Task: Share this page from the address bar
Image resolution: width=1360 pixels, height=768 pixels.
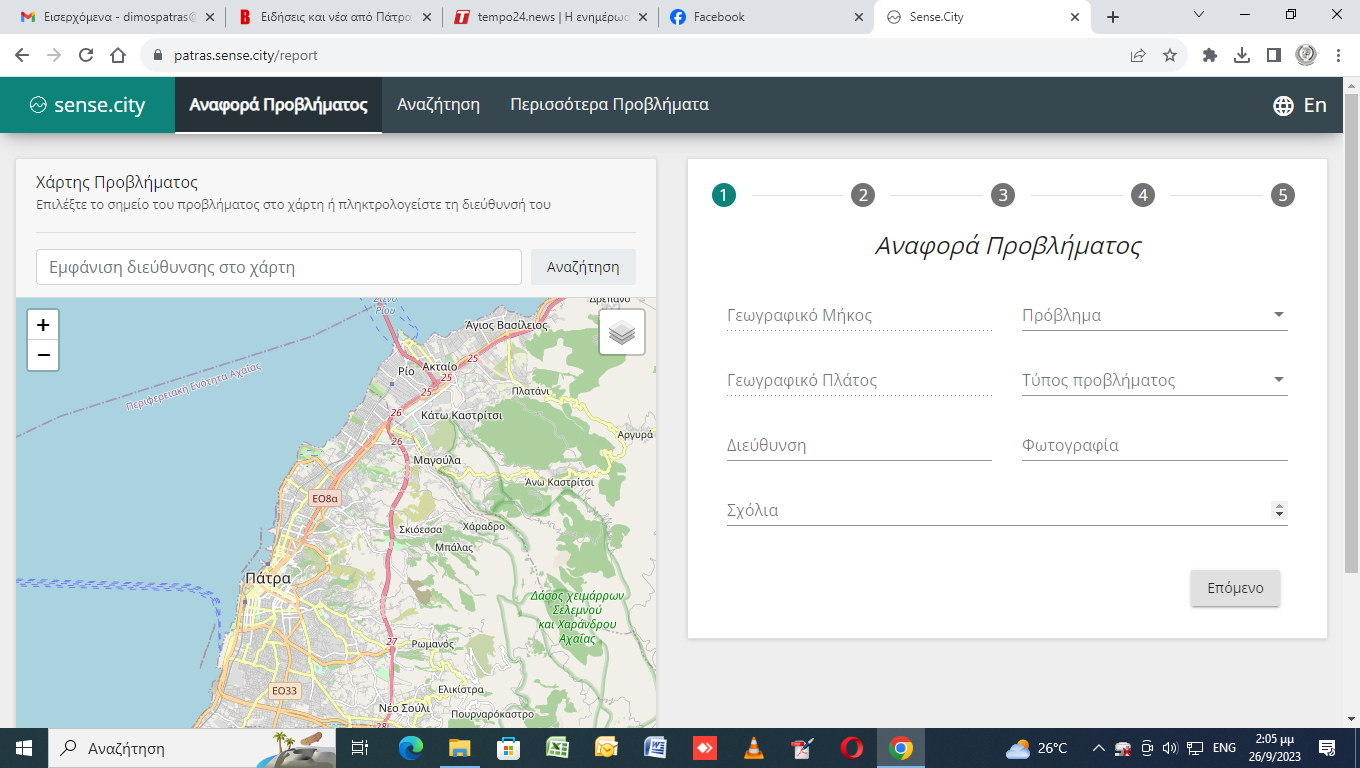Action: [x=1138, y=56]
